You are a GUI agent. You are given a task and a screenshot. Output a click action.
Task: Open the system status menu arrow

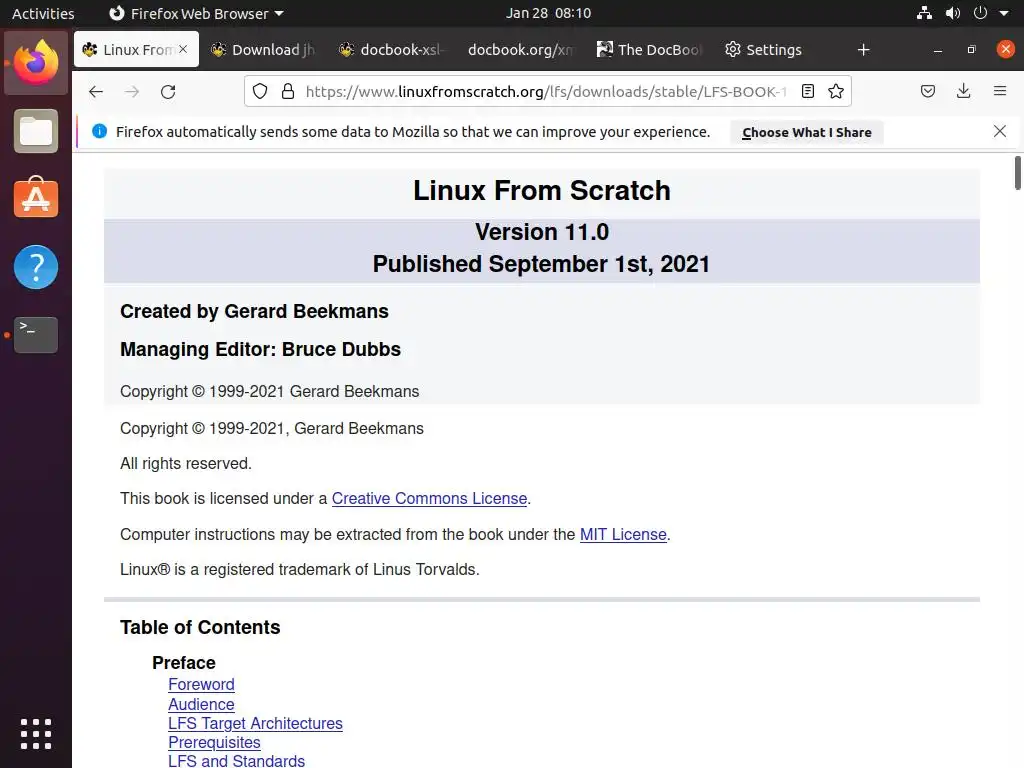pyautogui.click(x=1004, y=13)
